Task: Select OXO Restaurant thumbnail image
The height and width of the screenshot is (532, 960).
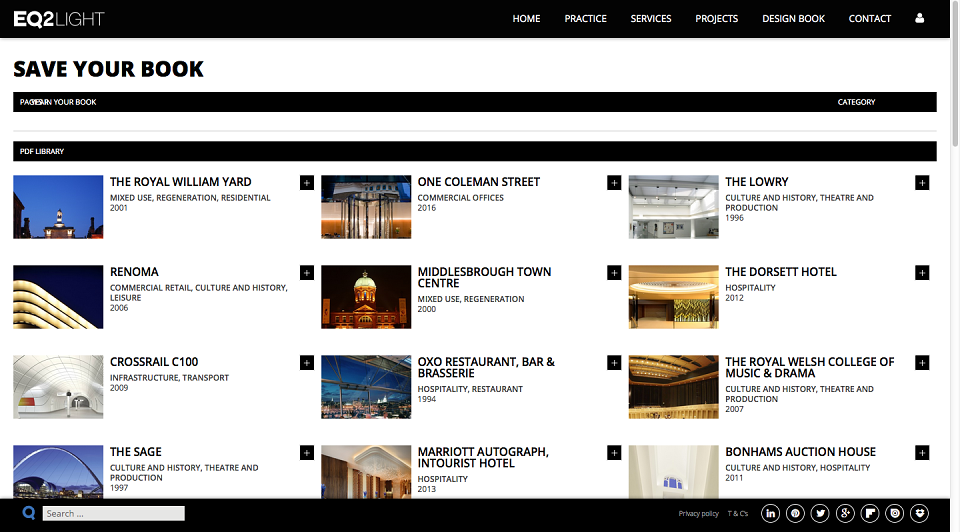Action: tap(366, 387)
